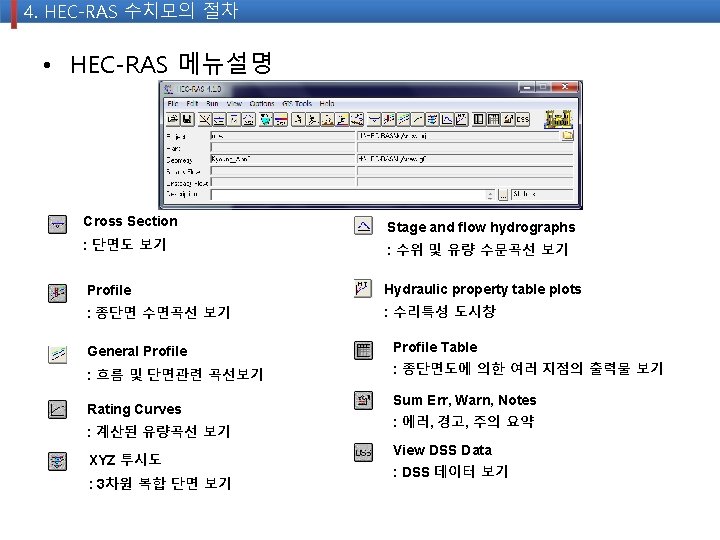Click the View DSS Data legend icon
Image resolution: width=720 pixels, height=540 pixels.
pyautogui.click(x=363, y=452)
